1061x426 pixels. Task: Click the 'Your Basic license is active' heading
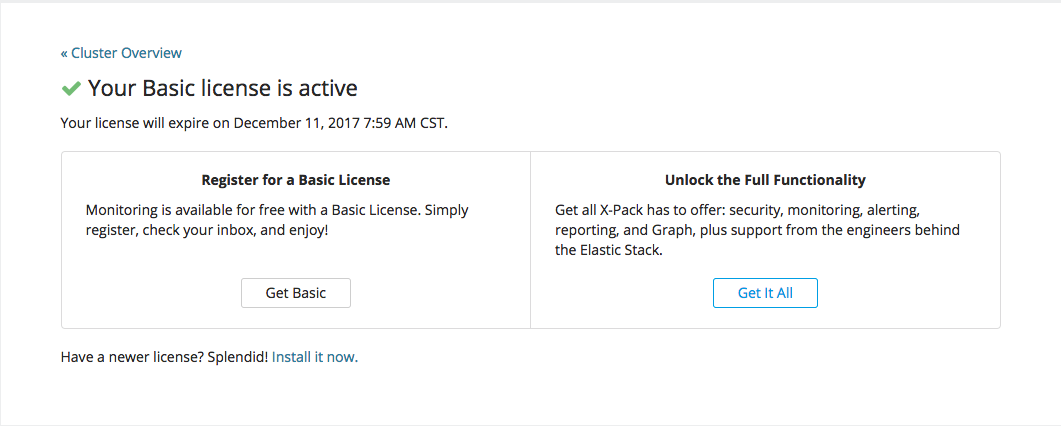222,88
